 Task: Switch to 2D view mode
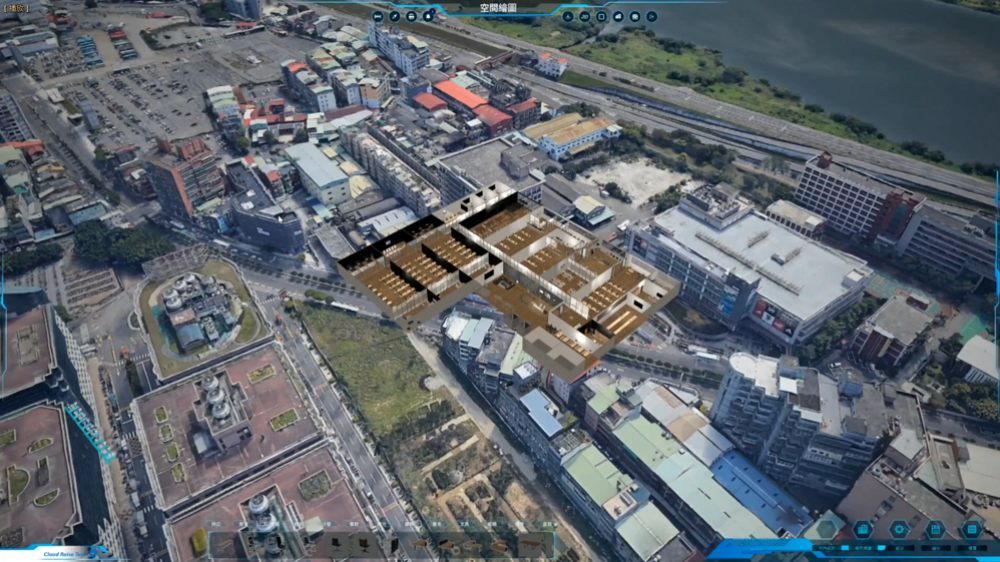pos(585,16)
